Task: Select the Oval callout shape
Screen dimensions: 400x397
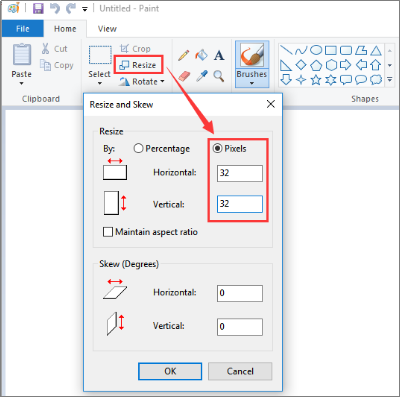Action: 361,80
